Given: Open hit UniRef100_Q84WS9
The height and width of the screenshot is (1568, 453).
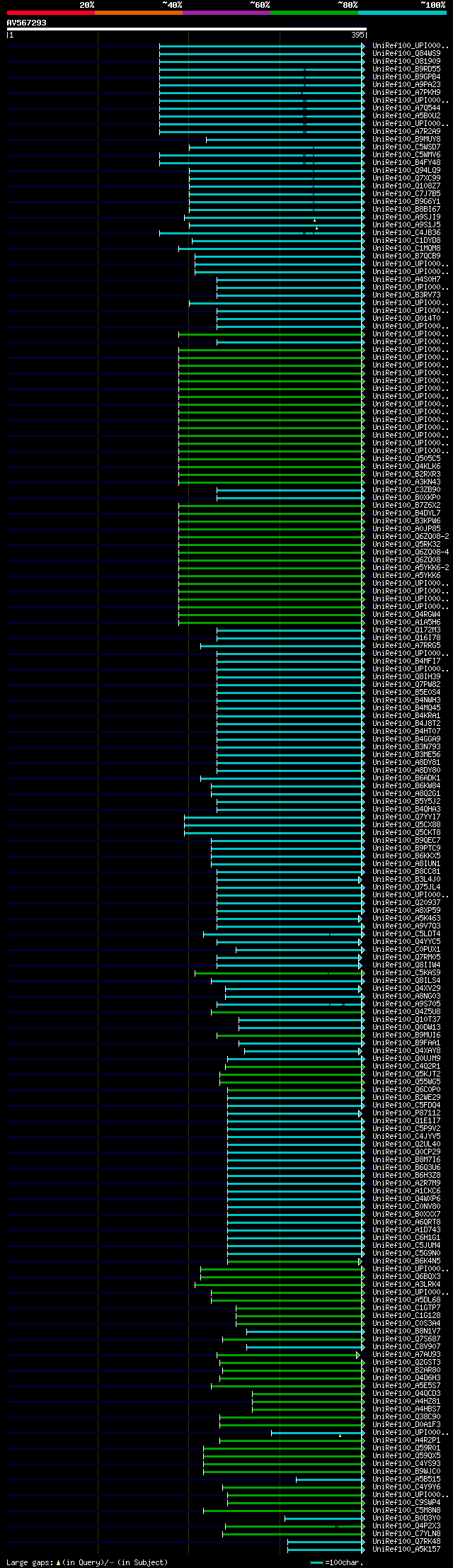Looking at the screenshot, I should tap(406, 53).
